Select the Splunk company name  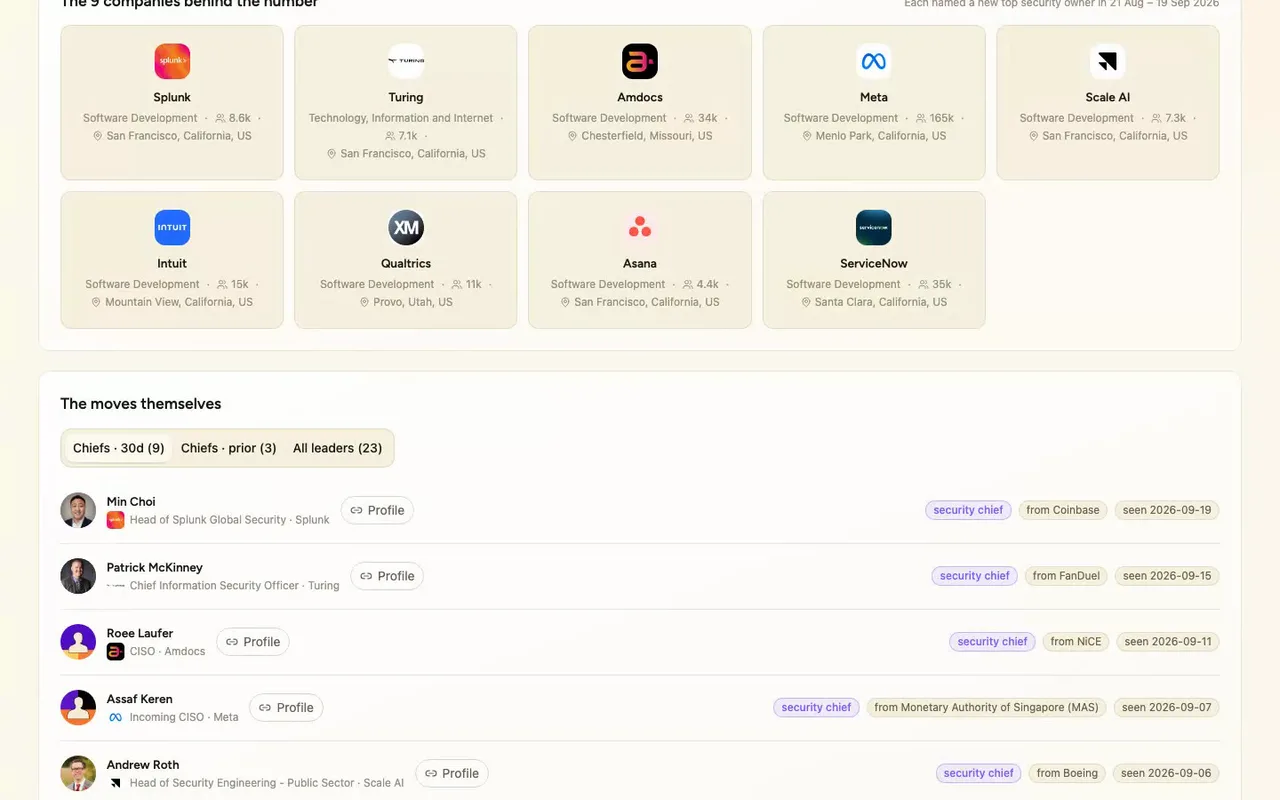point(172,97)
